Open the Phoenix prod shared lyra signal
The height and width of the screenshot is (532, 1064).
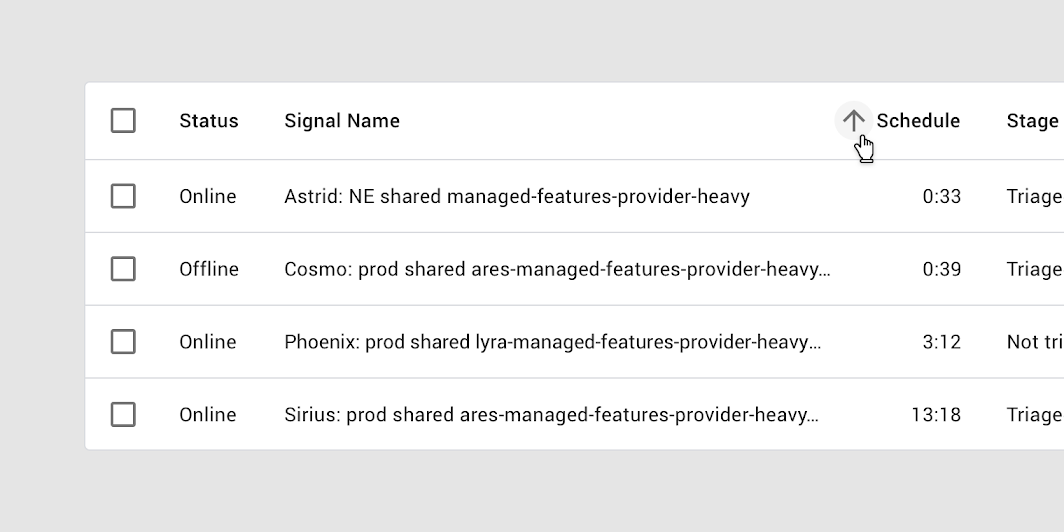(552, 342)
